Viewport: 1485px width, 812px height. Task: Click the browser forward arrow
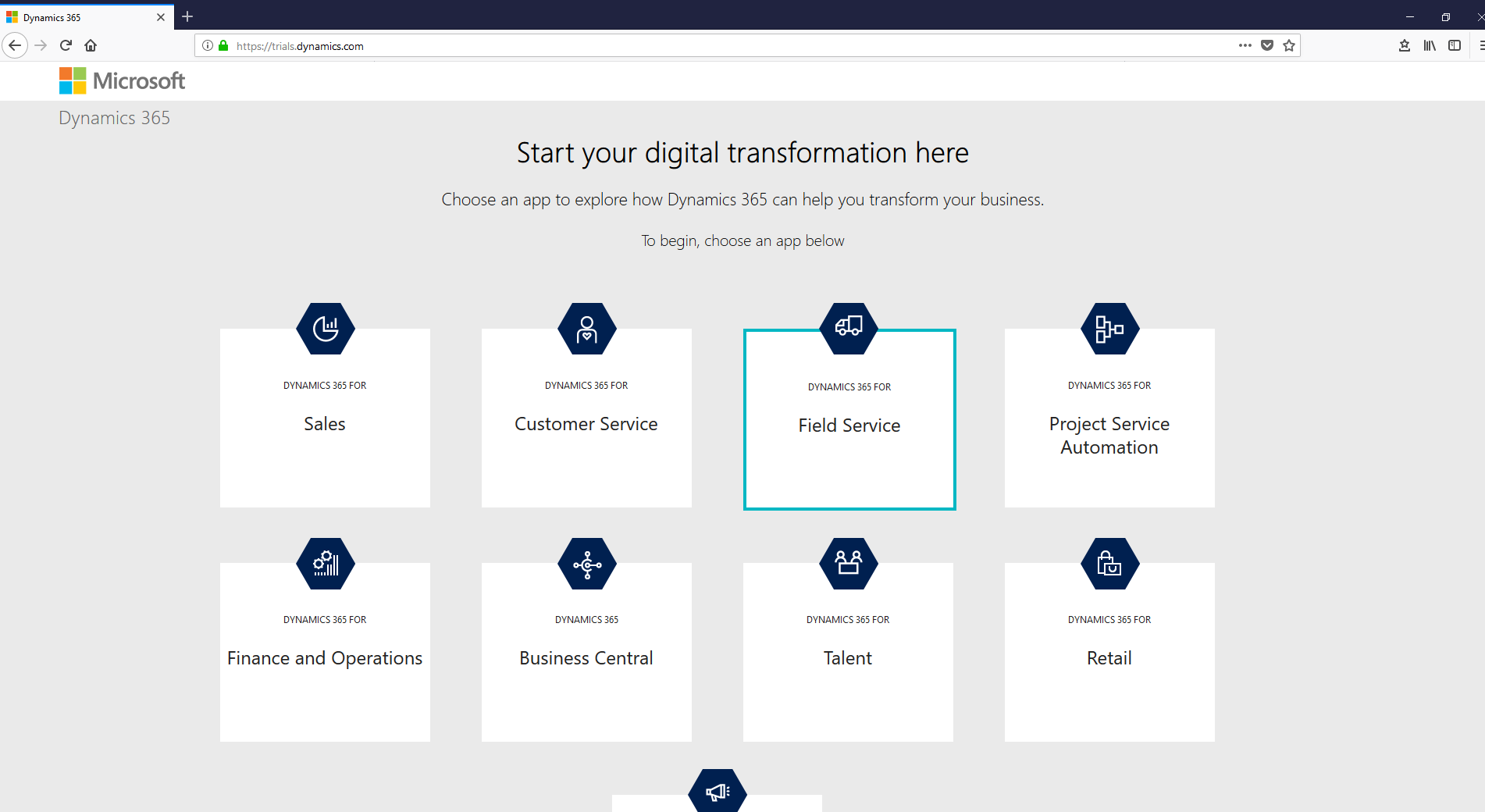(x=41, y=45)
